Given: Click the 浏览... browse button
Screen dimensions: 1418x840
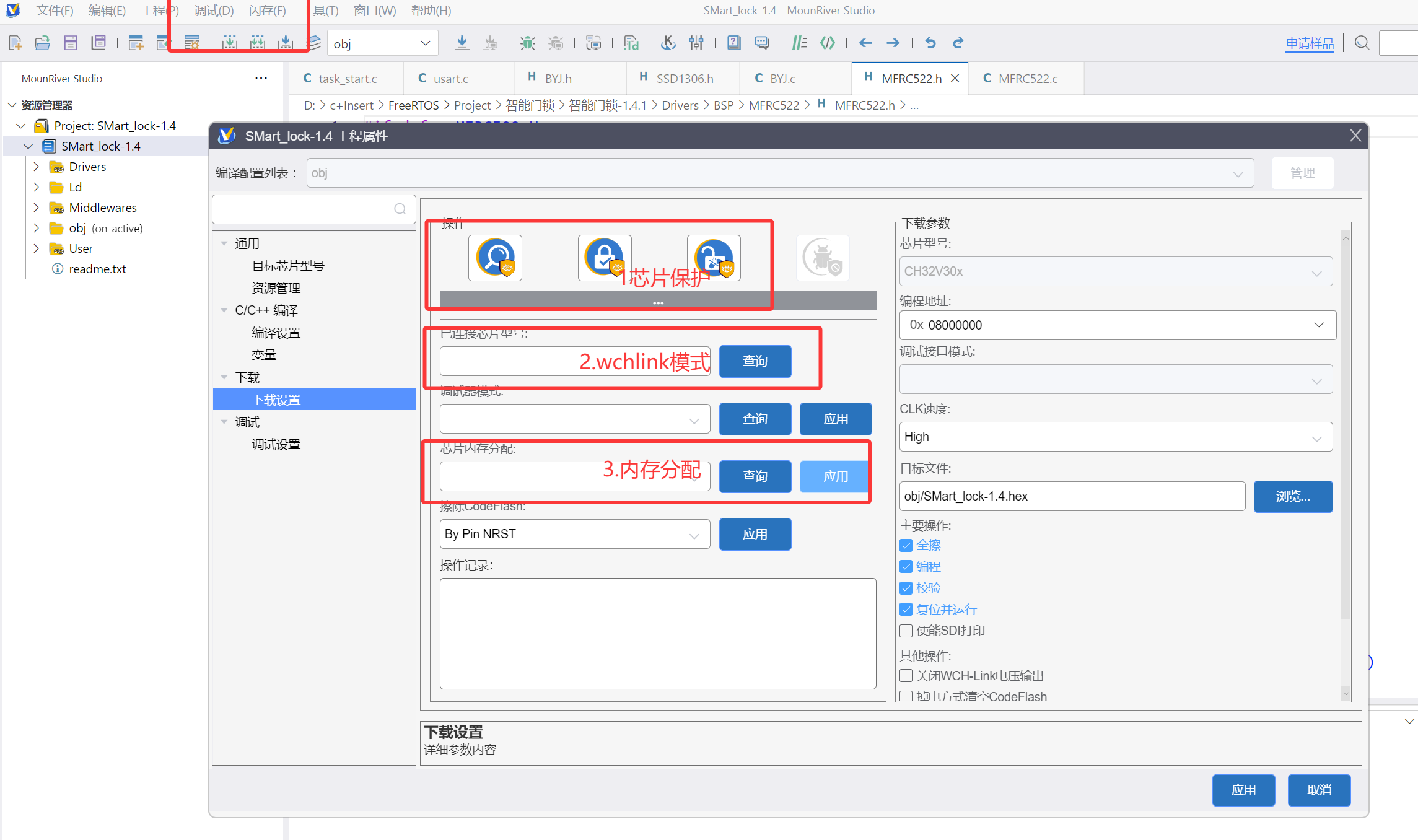Looking at the screenshot, I should click(x=1292, y=496).
